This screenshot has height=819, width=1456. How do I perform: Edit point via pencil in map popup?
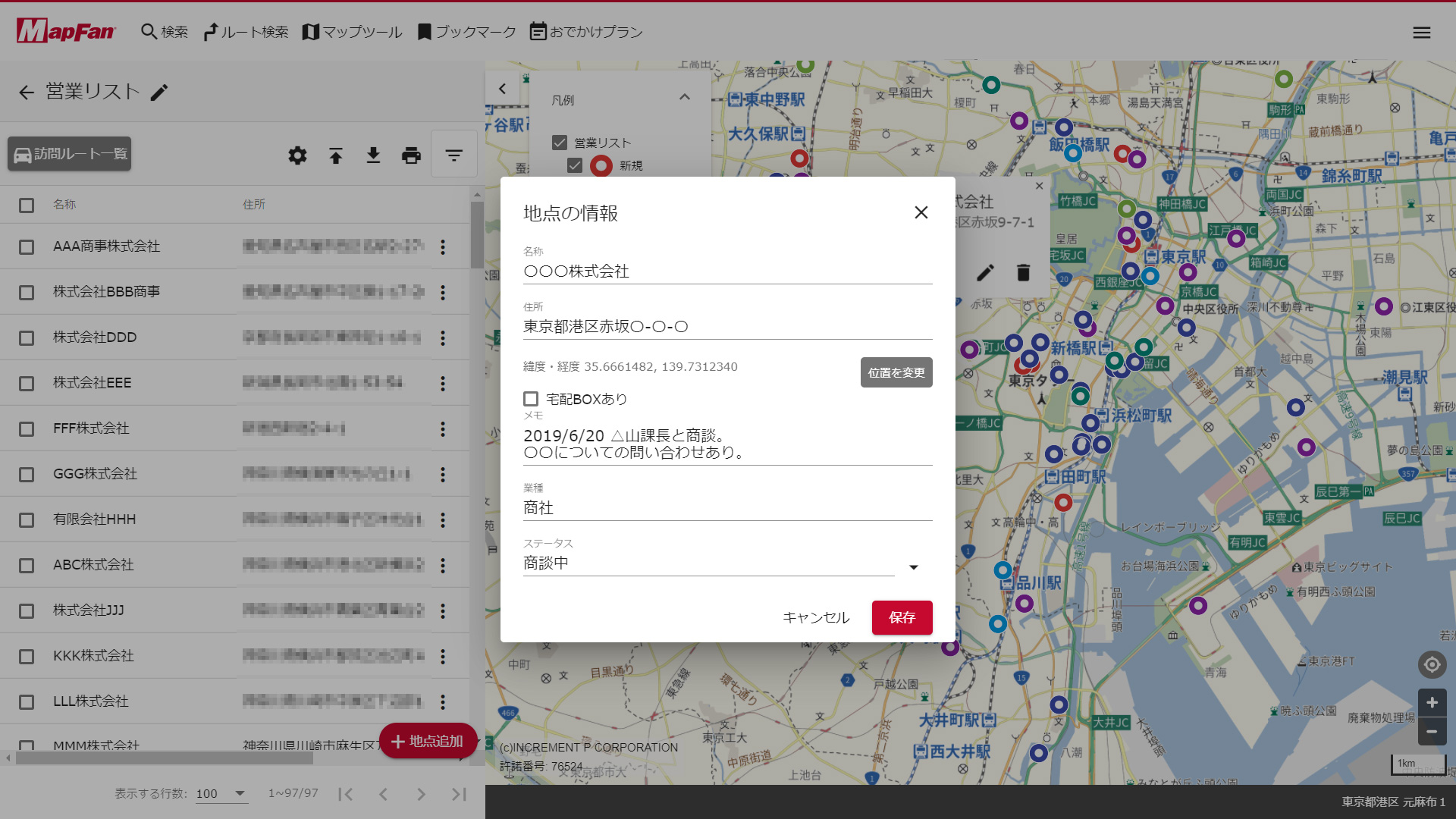(x=985, y=273)
